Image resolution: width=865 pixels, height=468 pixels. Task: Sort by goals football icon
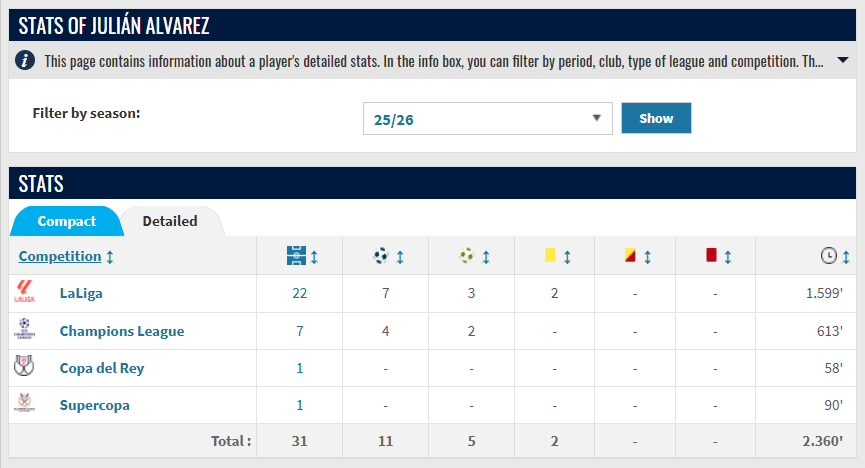[x=381, y=256]
